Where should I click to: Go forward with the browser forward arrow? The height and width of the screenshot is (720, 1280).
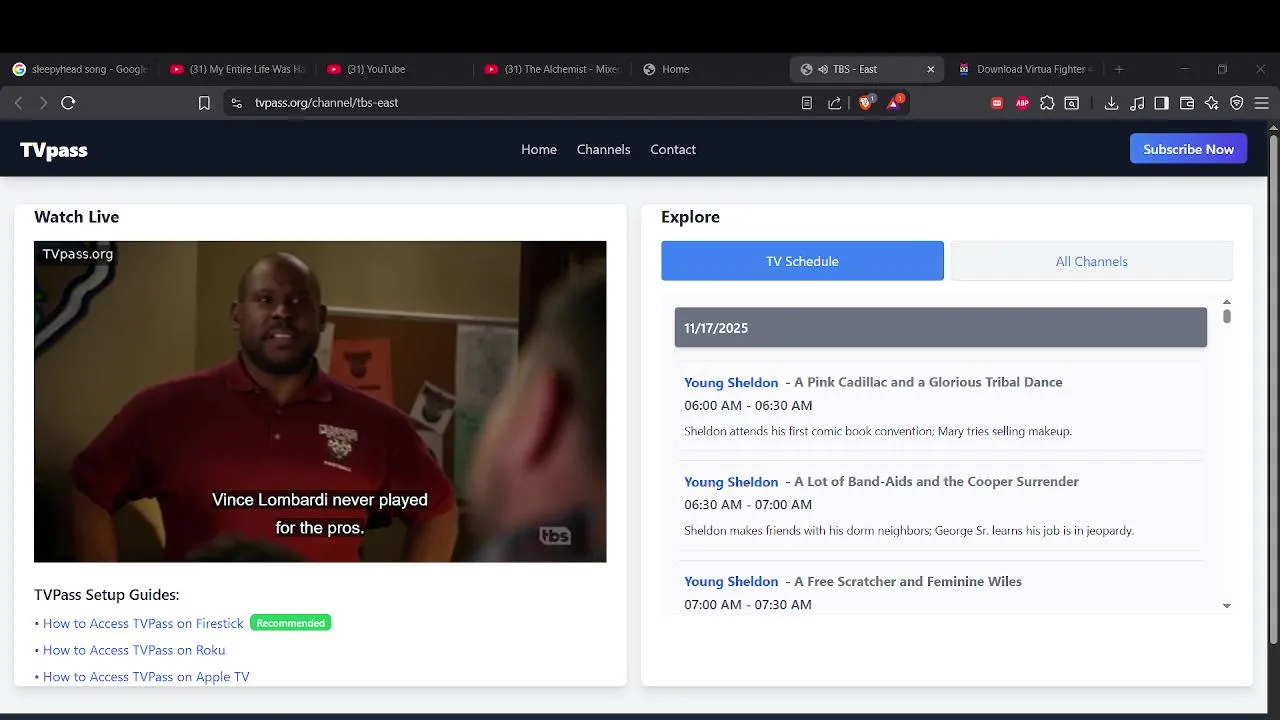click(43, 102)
